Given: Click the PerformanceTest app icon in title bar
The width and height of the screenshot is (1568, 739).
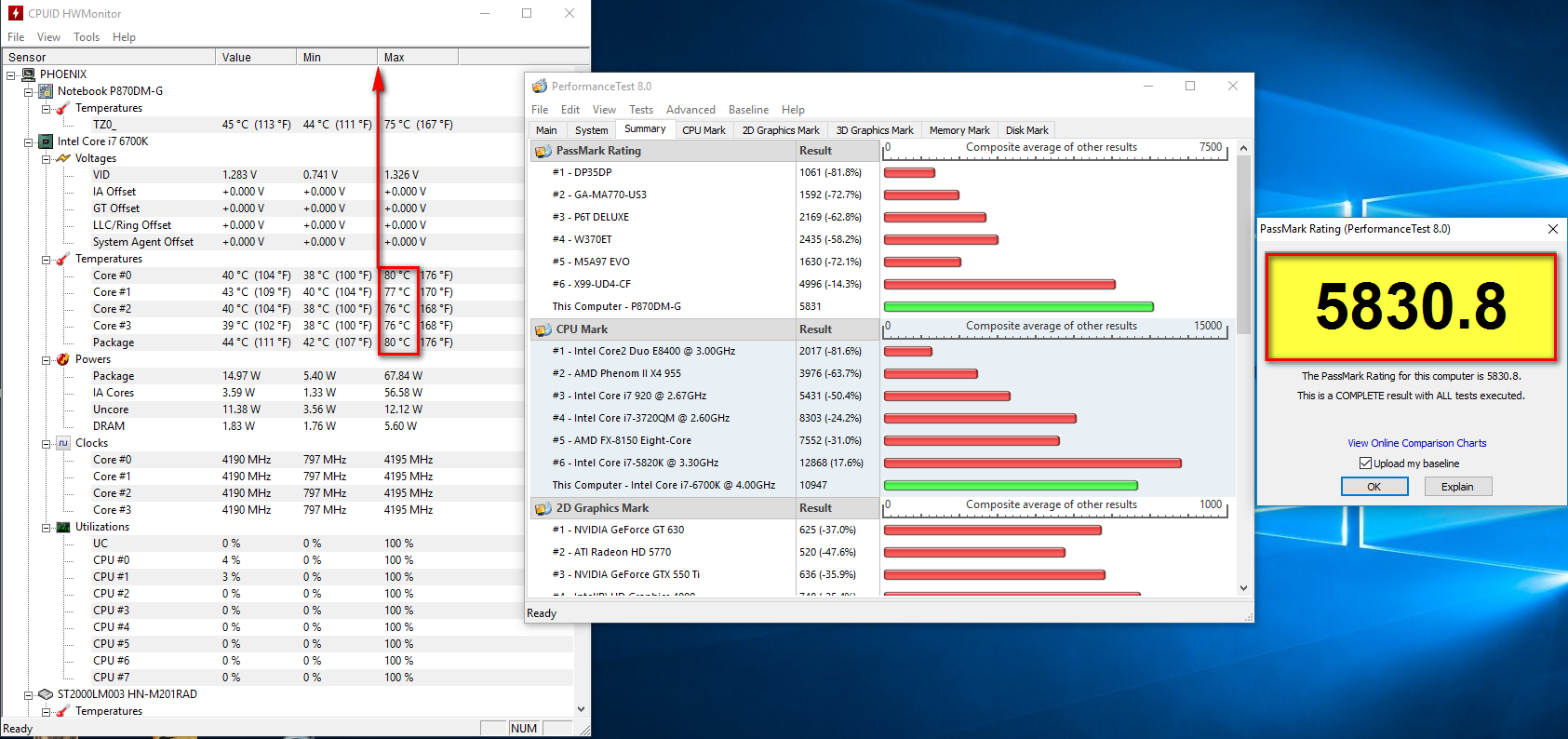Looking at the screenshot, I should (x=540, y=86).
